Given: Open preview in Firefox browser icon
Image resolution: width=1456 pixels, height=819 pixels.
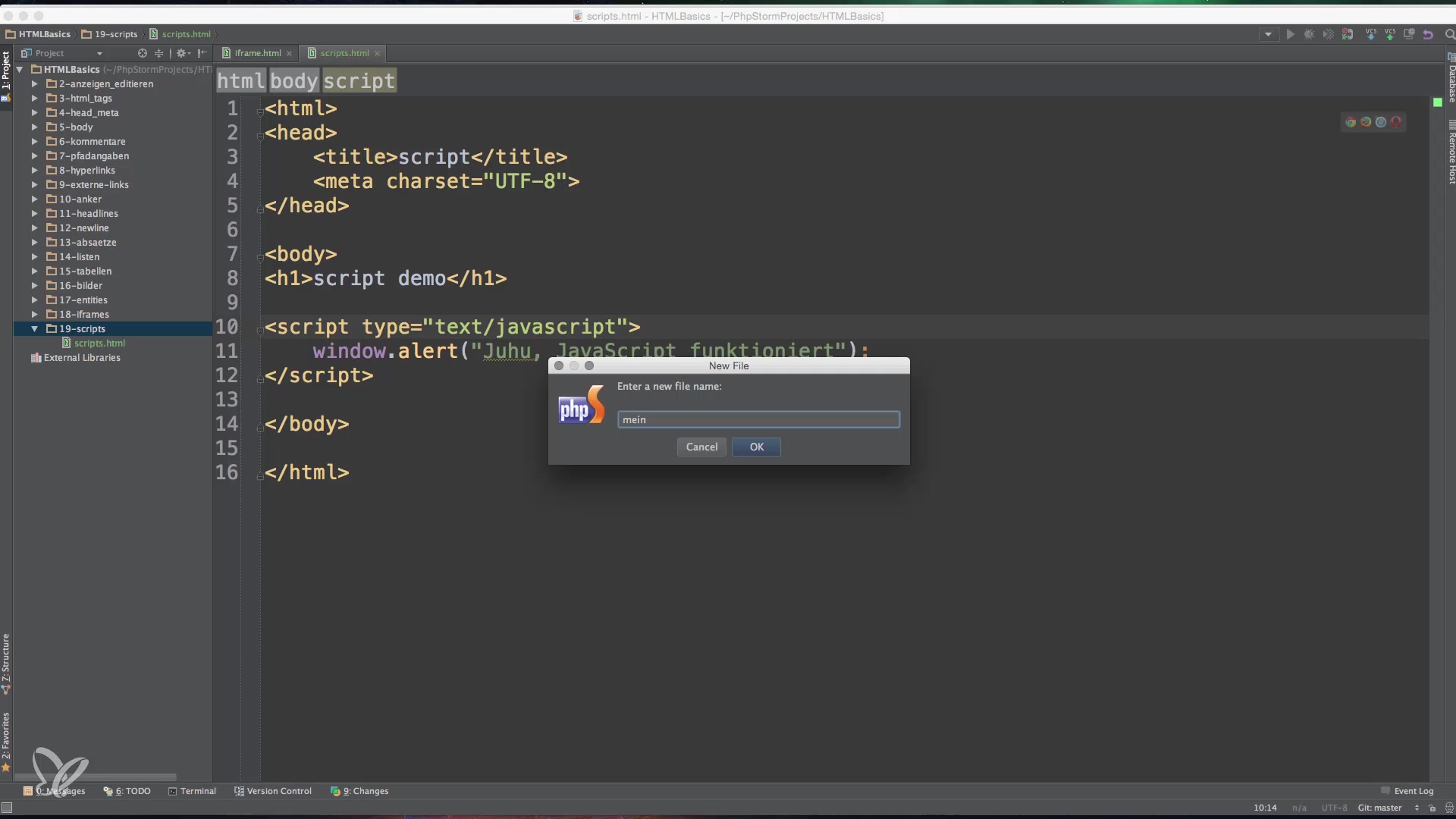Looking at the screenshot, I should click(x=1366, y=122).
